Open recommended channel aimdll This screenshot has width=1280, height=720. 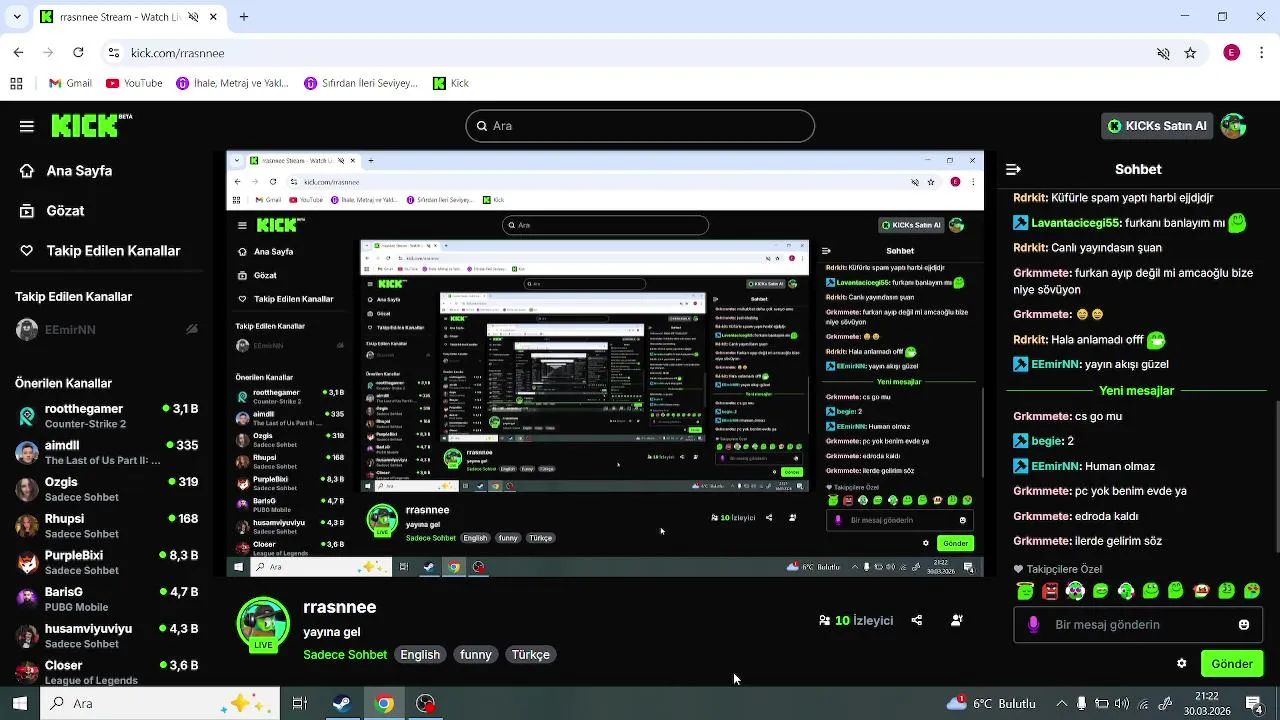[106, 453]
